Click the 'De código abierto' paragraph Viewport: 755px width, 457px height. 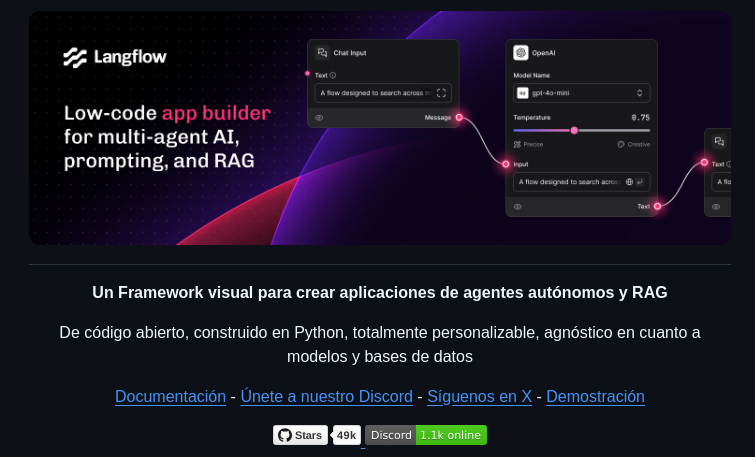pyautogui.click(x=379, y=344)
